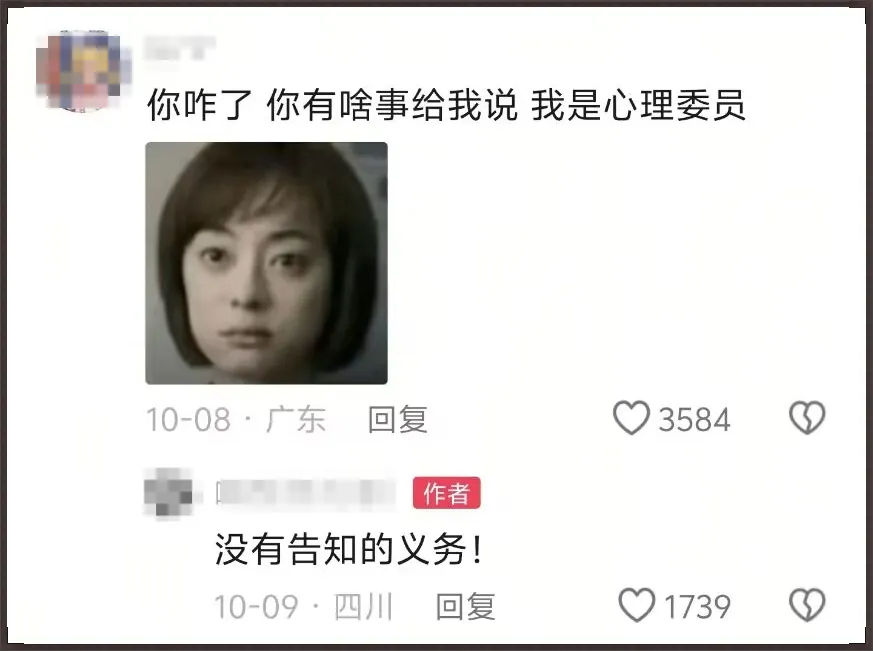Click the red 作者 badge
The height and width of the screenshot is (651, 873).
447,493
